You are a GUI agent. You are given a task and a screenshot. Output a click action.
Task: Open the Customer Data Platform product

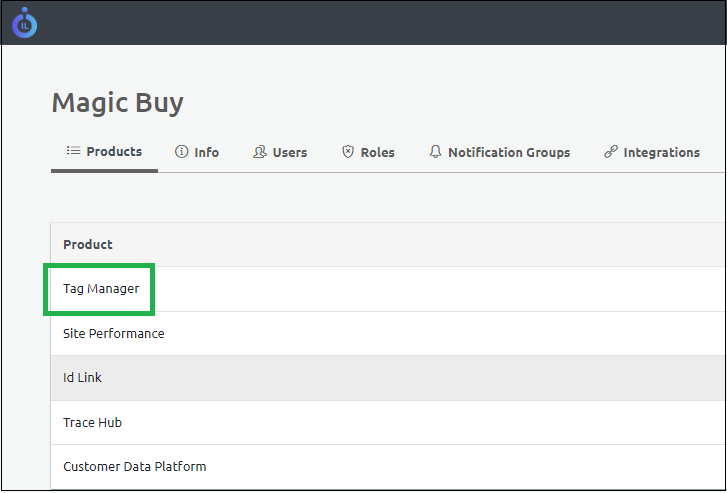[135, 467]
